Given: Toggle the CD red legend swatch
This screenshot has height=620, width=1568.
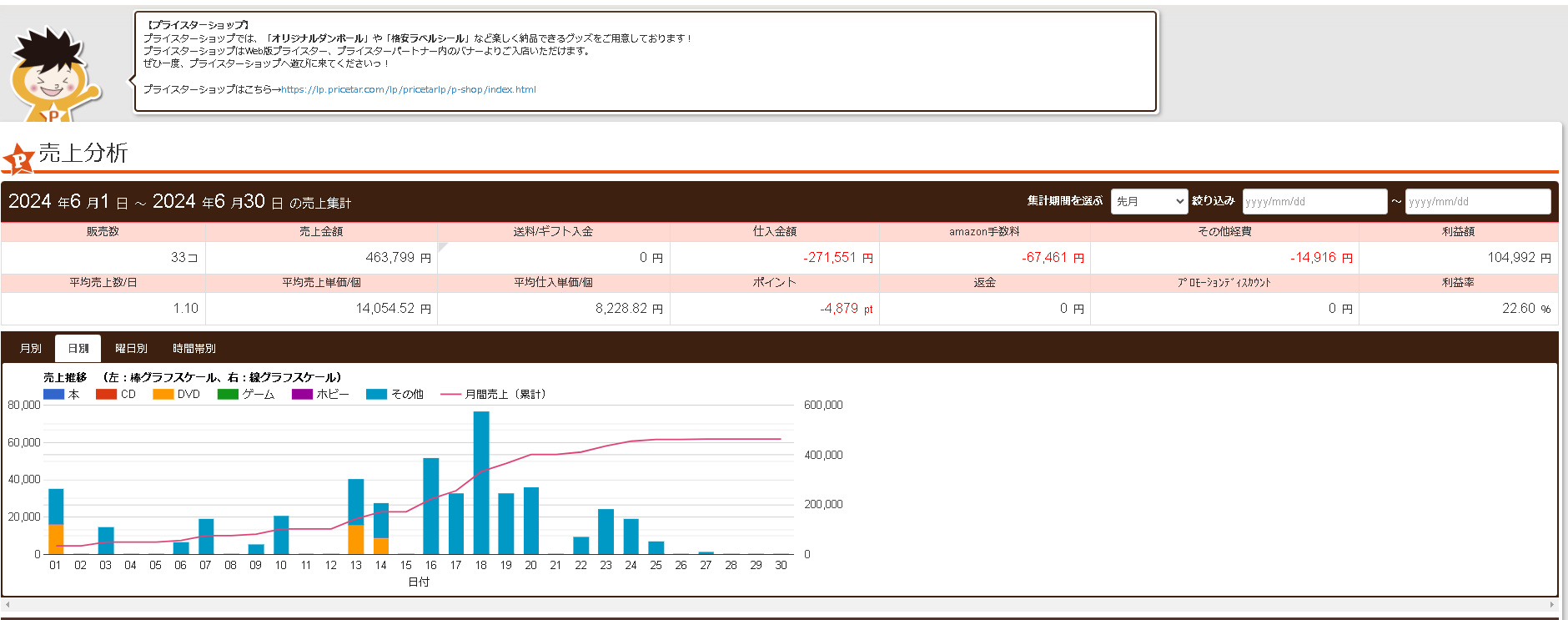Looking at the screenshot, I should 106,394.
